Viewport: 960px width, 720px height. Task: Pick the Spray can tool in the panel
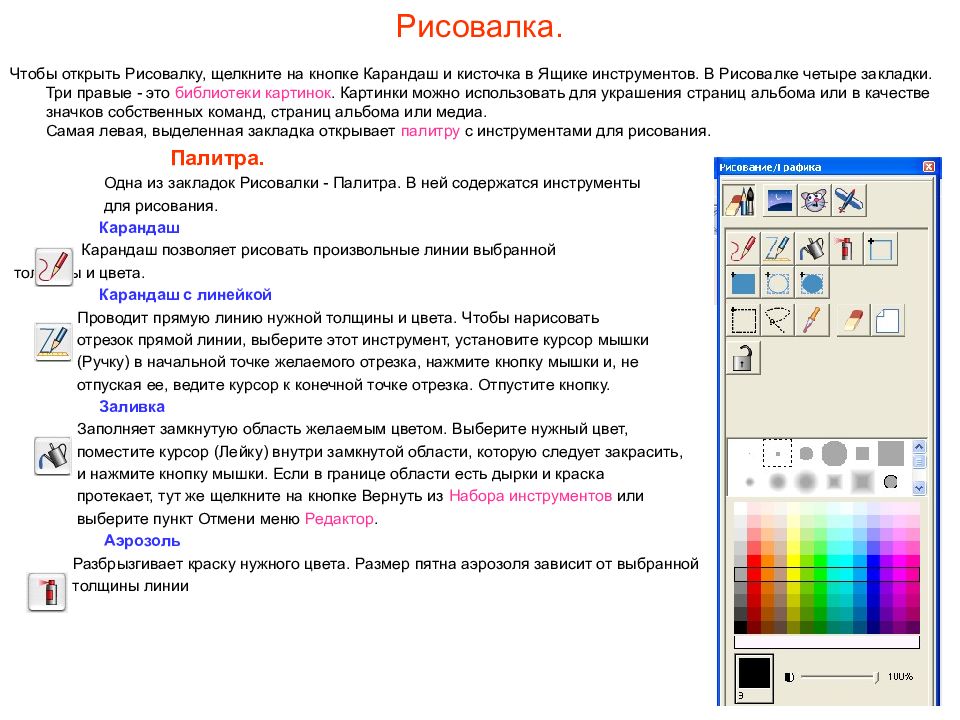point(846,249)
